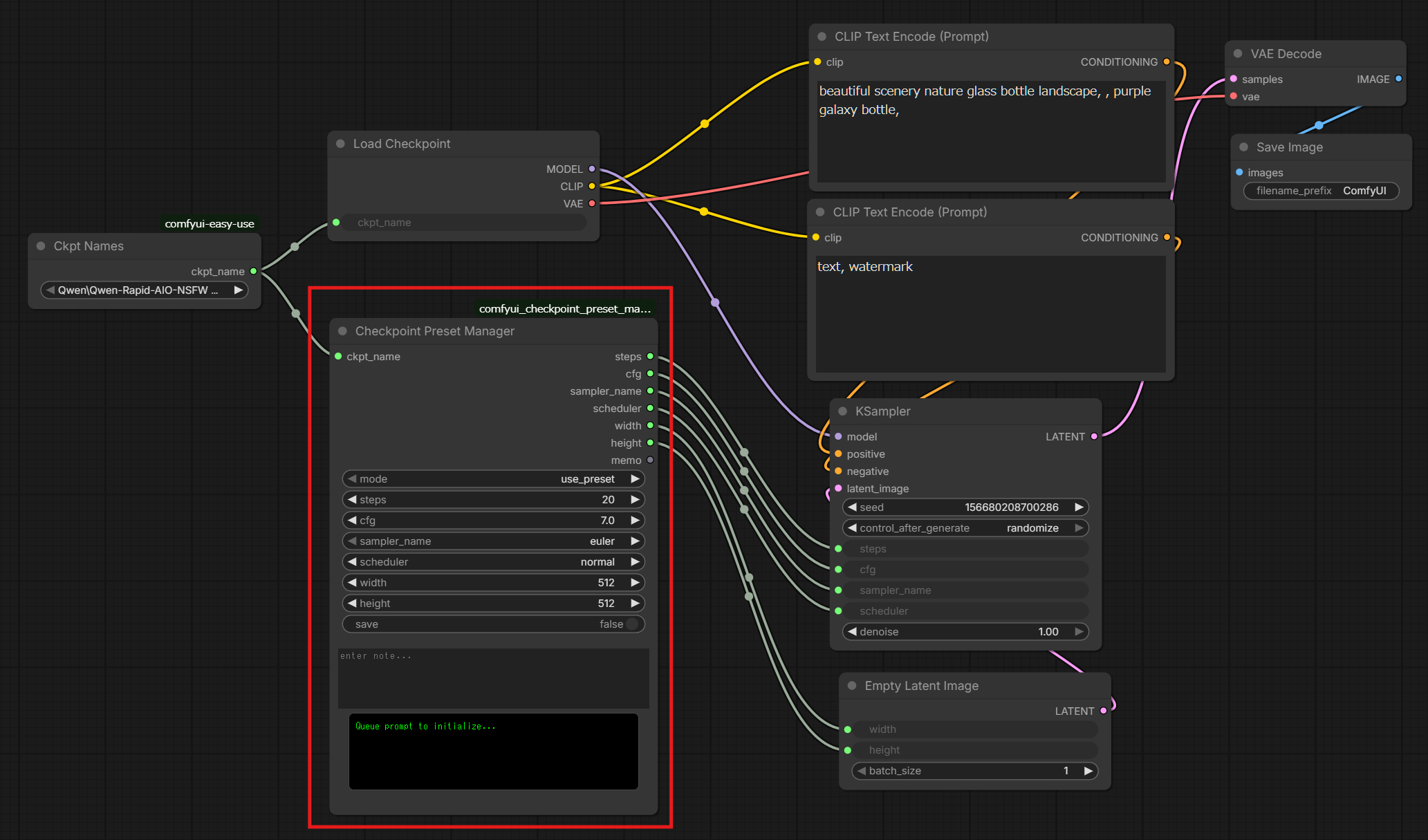Click the steps output socket on Preset Manager
The height and width of the screenshot is (840, 1428).
coord(650,356)
